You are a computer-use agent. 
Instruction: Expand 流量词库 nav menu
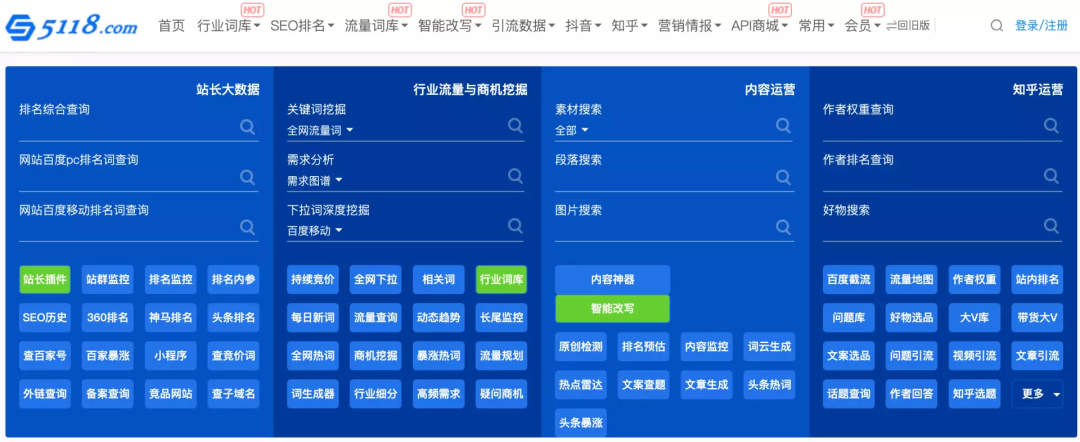[376, 26]
